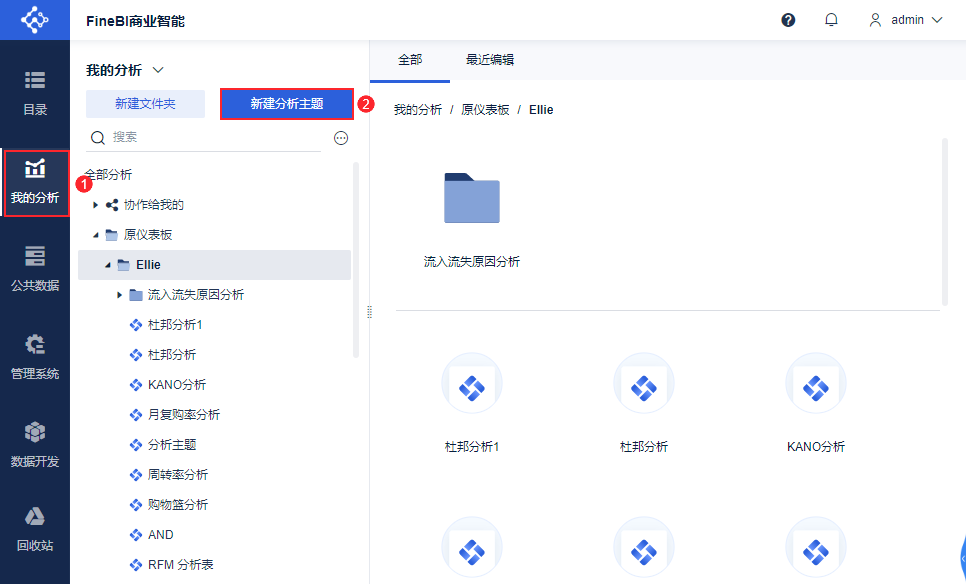966x584 pixels.
Task: Open the 管理系统 sidebar section
Action: pos(34,357)
